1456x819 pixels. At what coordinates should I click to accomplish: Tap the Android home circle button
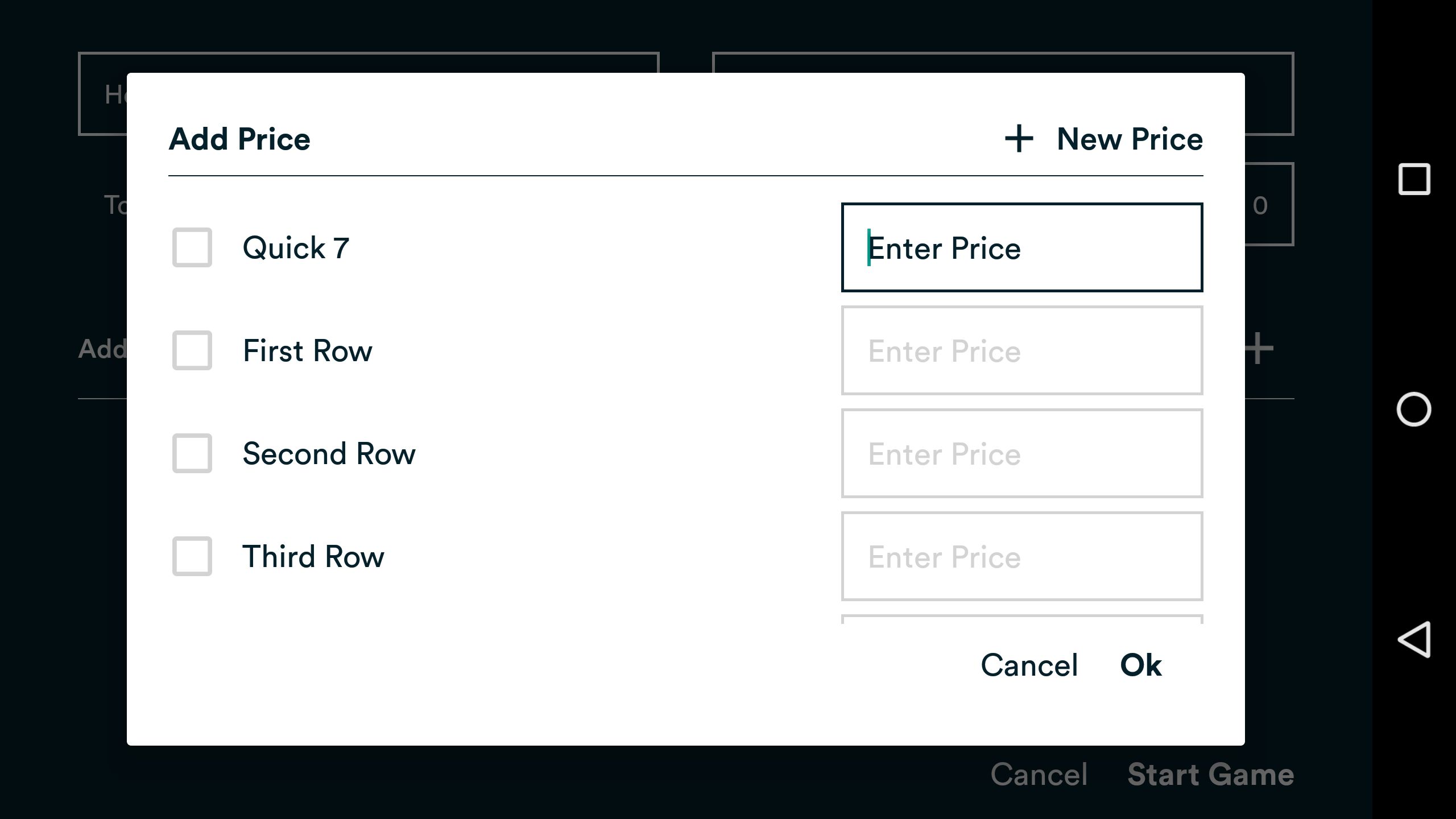[1414, 409]
